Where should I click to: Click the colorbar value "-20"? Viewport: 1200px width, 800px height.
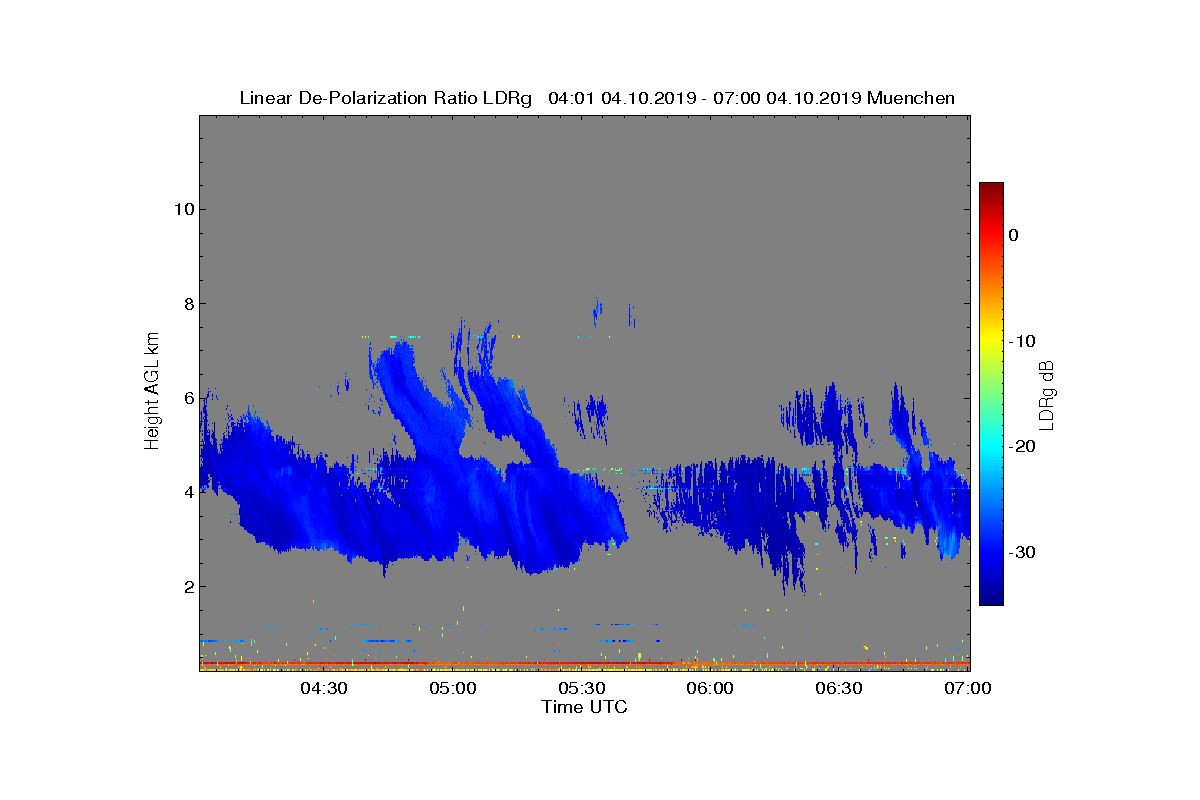1021,447
